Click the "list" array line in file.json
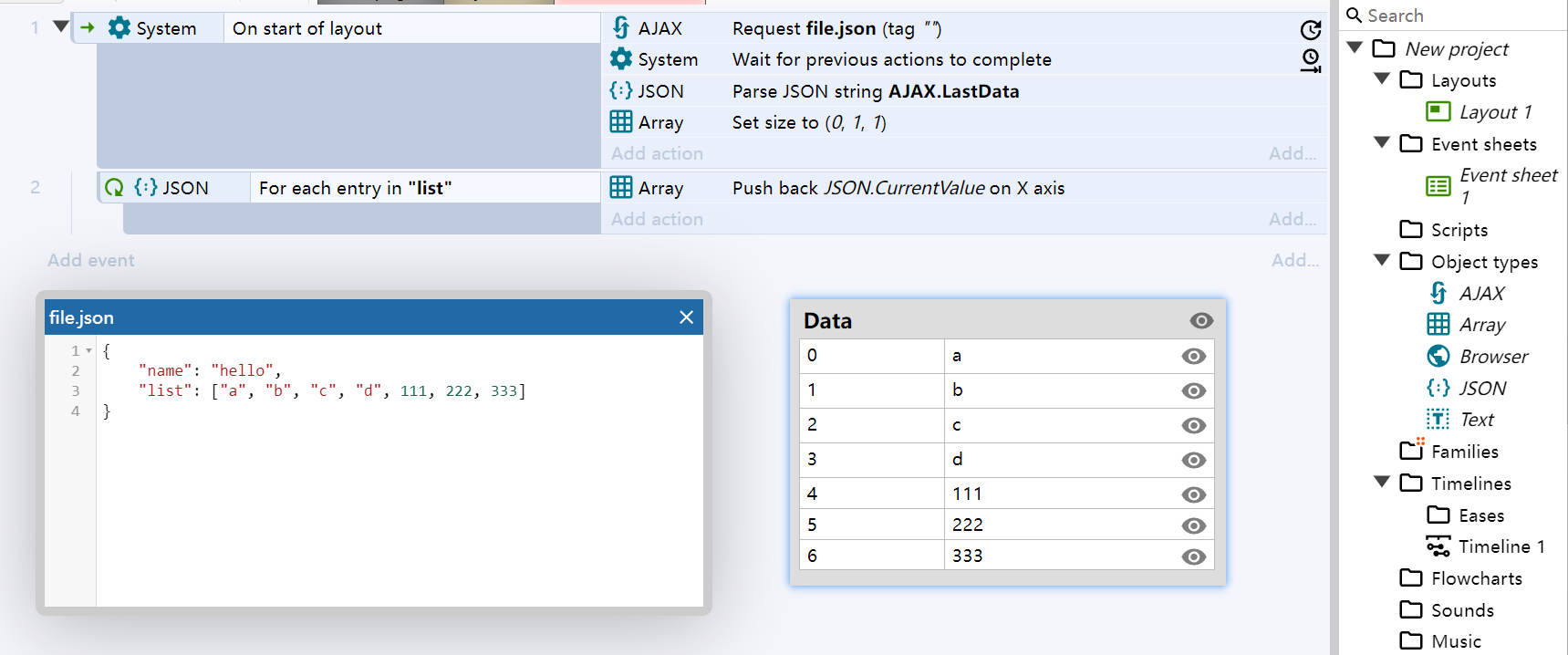The width and height of the screenshot is (1568, 655). pyautogui.click(x=332, y=390)
